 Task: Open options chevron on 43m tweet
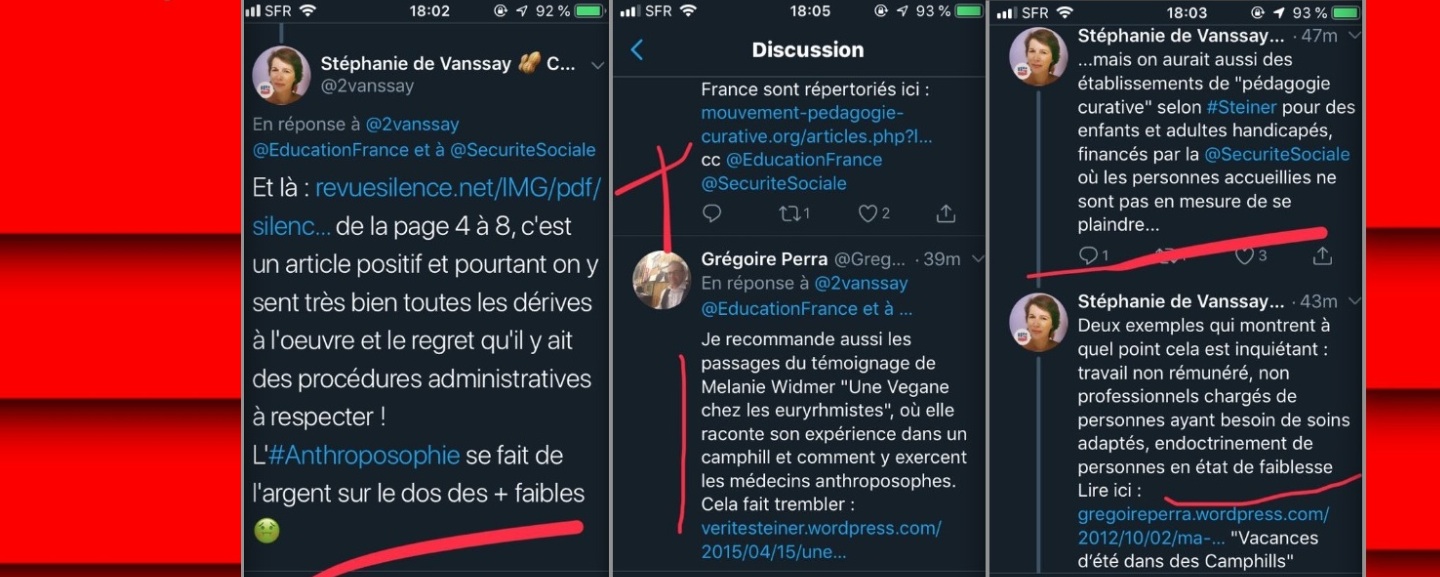pyautogui.click(x=1354, y=301)
